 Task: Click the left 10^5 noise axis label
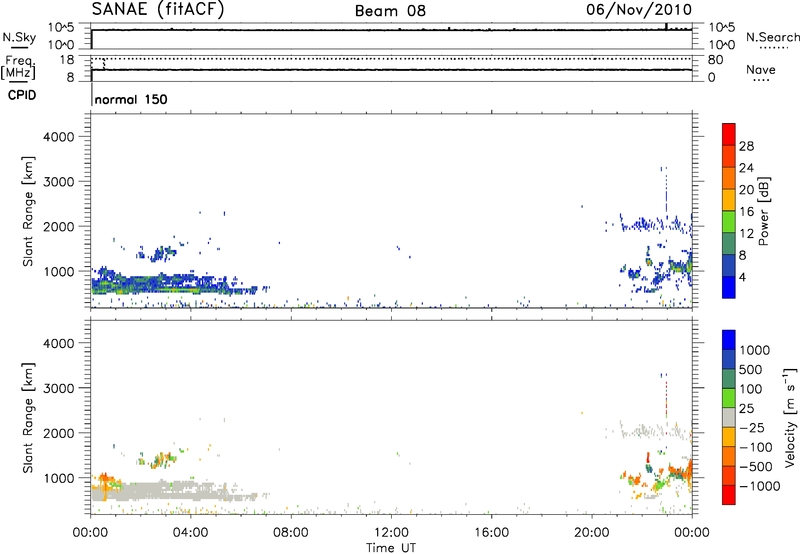tap(61, 28)
